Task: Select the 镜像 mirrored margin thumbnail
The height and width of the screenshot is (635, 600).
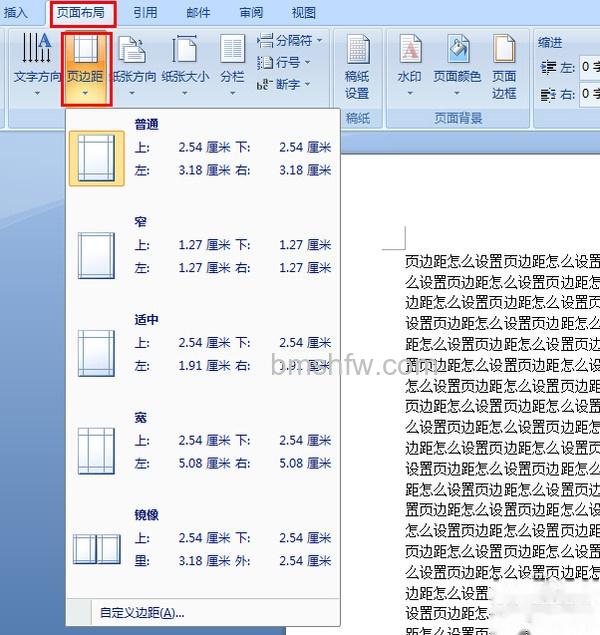Action: pyautogui.click(x=97, y=549)
